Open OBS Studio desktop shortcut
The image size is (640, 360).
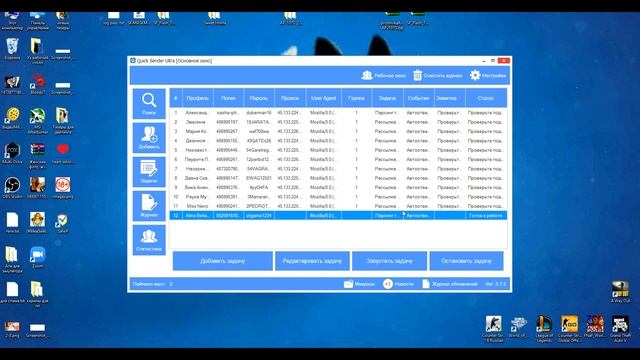[x=12, y=187]
